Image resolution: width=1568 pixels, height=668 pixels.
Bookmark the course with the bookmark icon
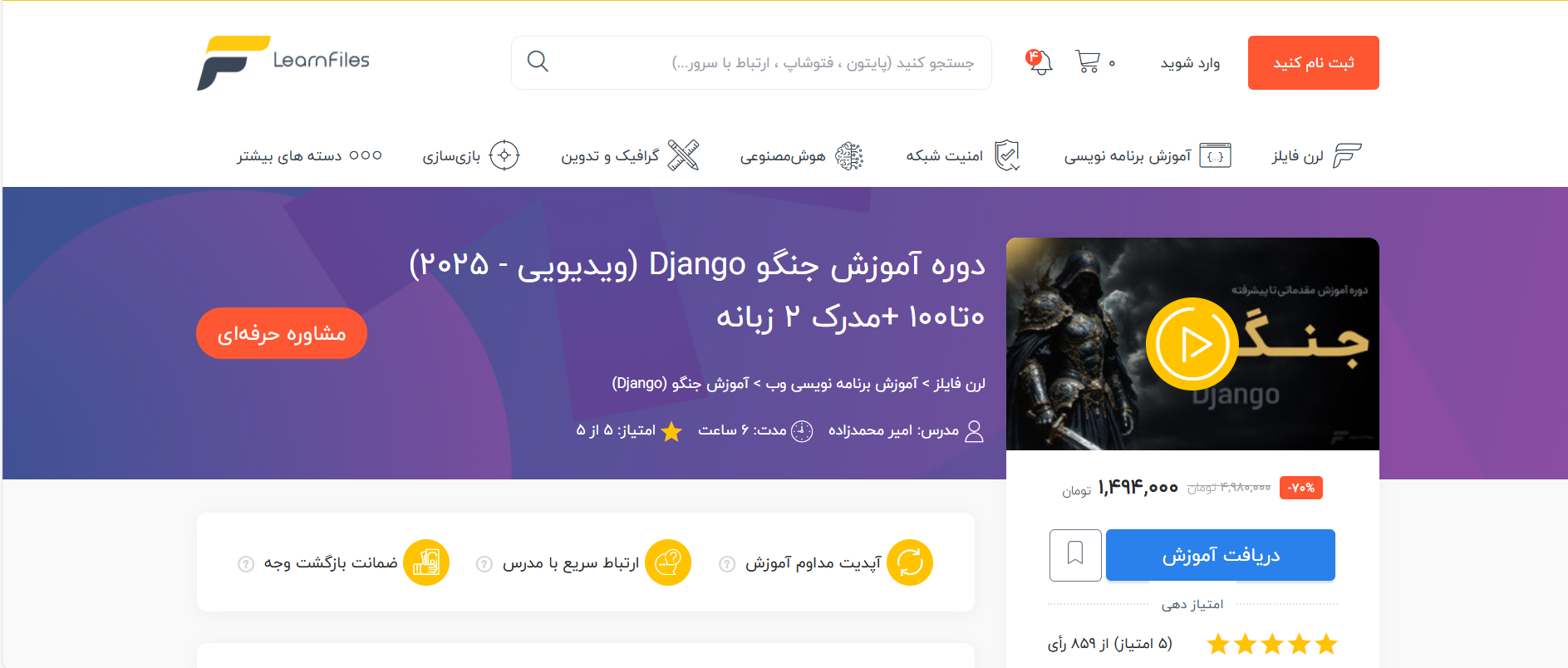(1075, 555)
